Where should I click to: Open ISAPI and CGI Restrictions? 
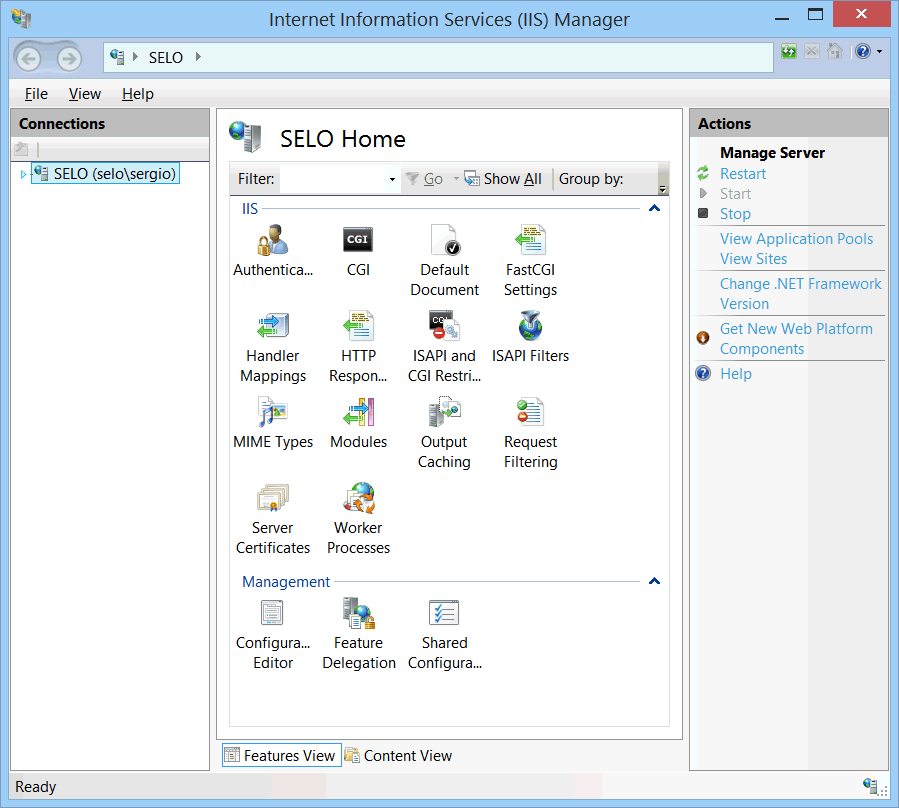pyautogui.click(x=444, y=347)
